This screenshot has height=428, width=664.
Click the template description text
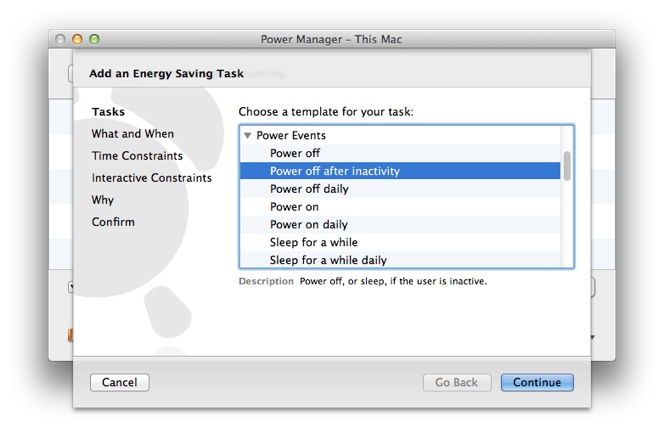(x=393, y=281)
